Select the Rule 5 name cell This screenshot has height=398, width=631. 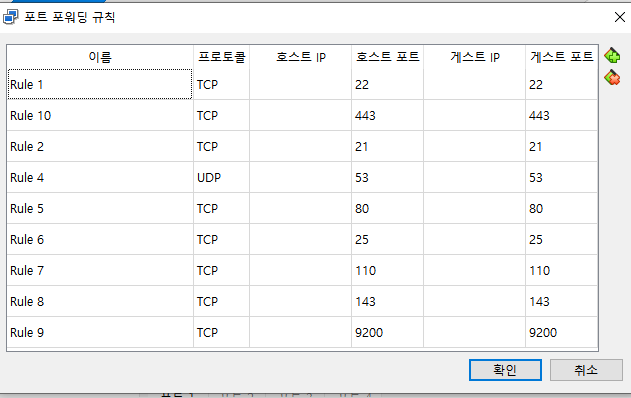(x=100, y=208)
